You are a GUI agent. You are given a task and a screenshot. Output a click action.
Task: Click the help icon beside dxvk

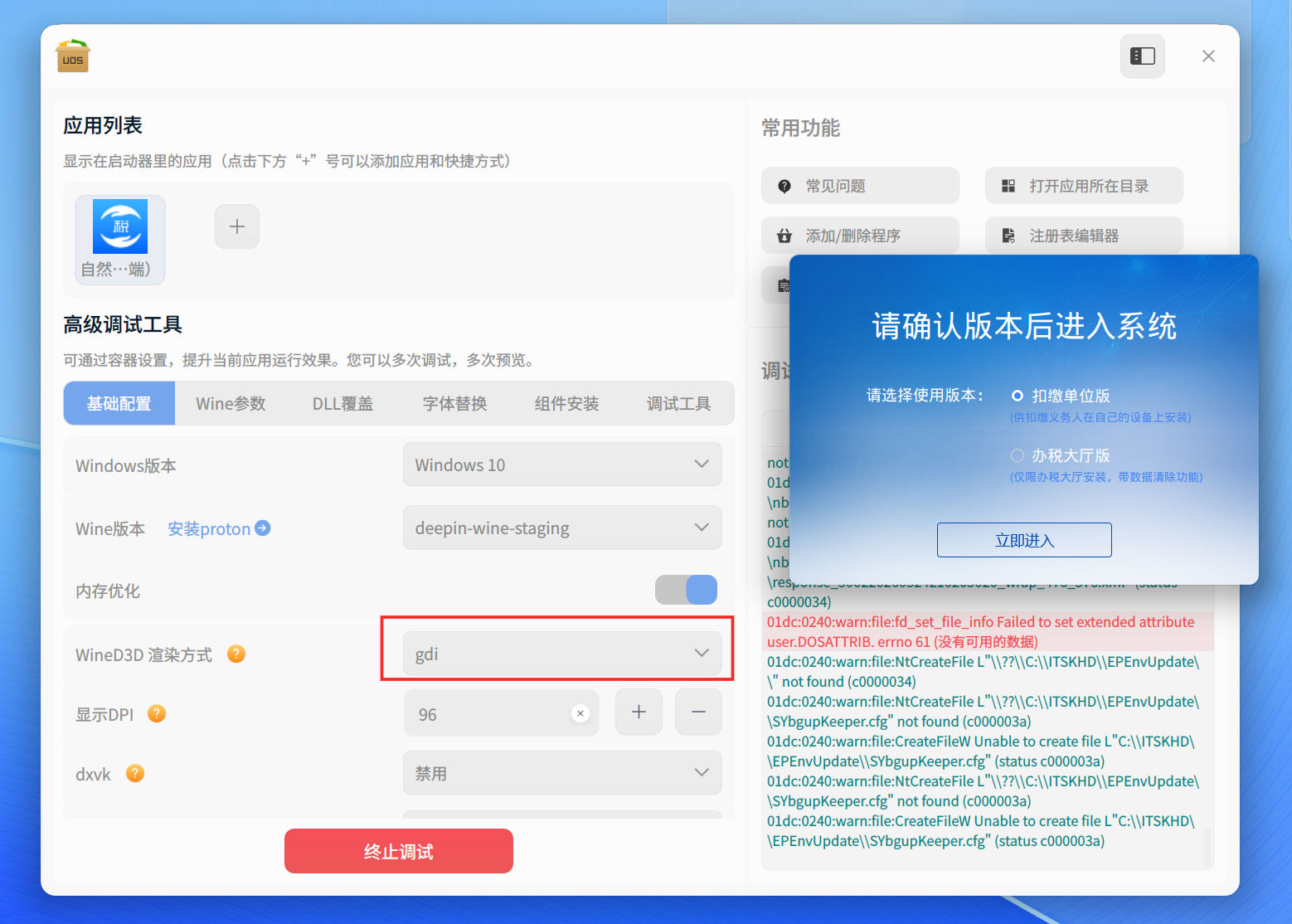click(x=134, y=773)
